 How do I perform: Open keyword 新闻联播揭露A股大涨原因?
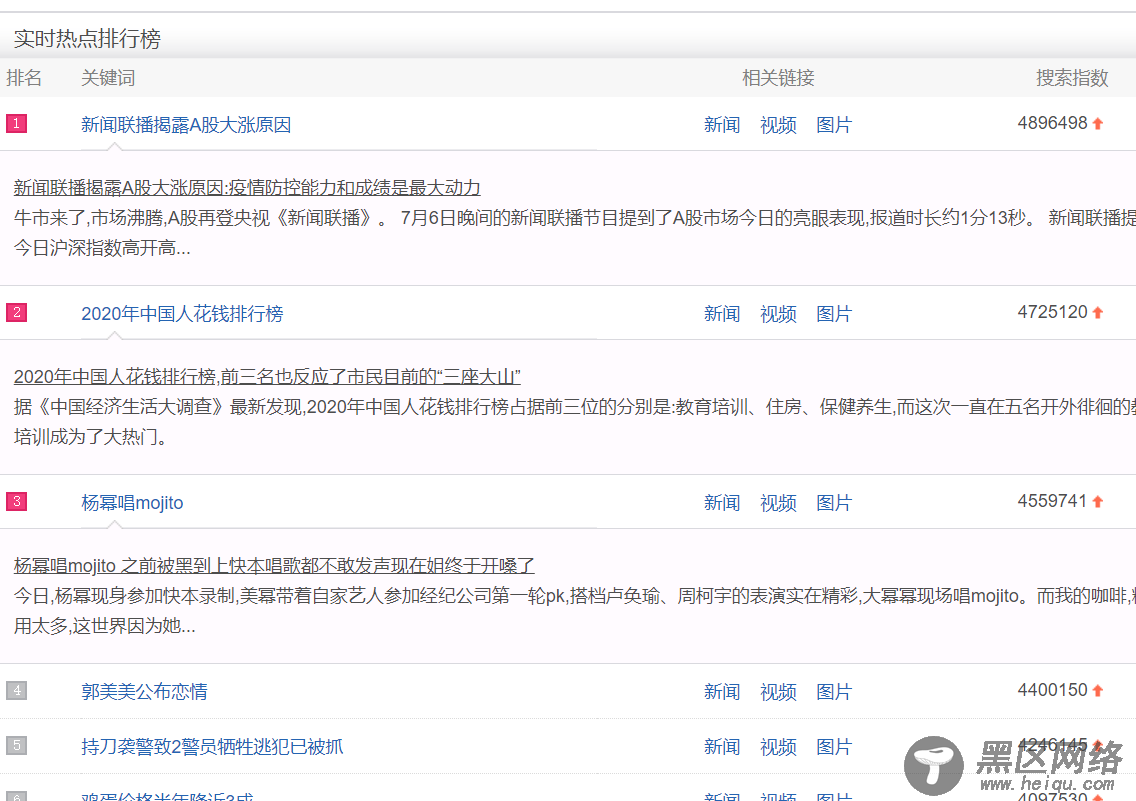point(185,125)
